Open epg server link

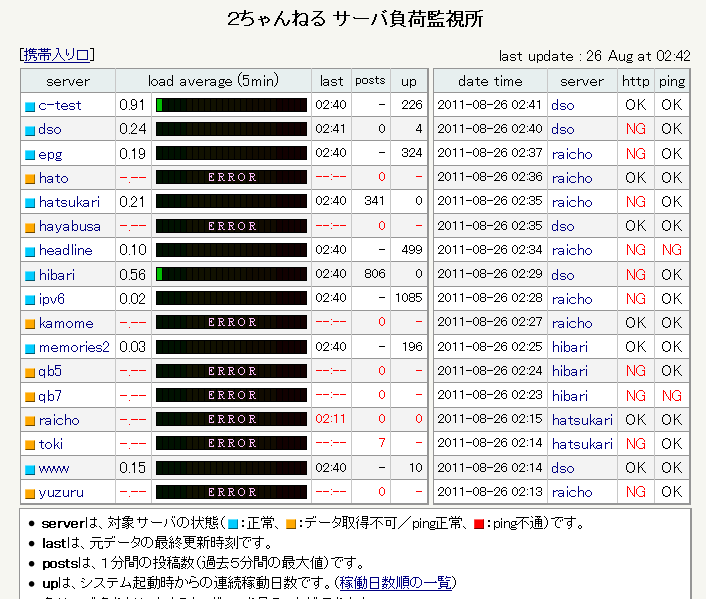tap(50, 154)
